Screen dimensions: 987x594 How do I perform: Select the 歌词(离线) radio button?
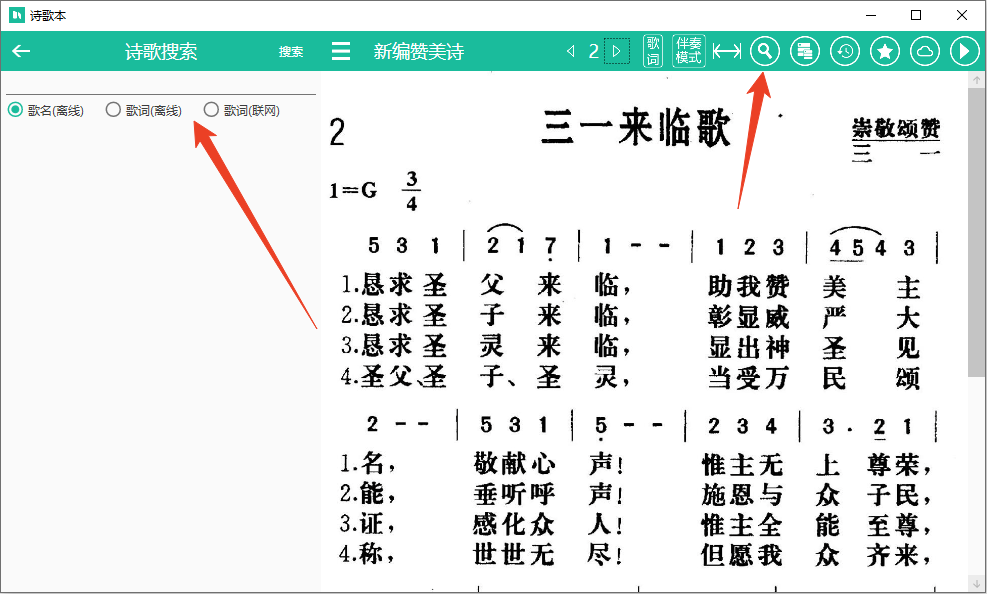click(x=113, y=110)
